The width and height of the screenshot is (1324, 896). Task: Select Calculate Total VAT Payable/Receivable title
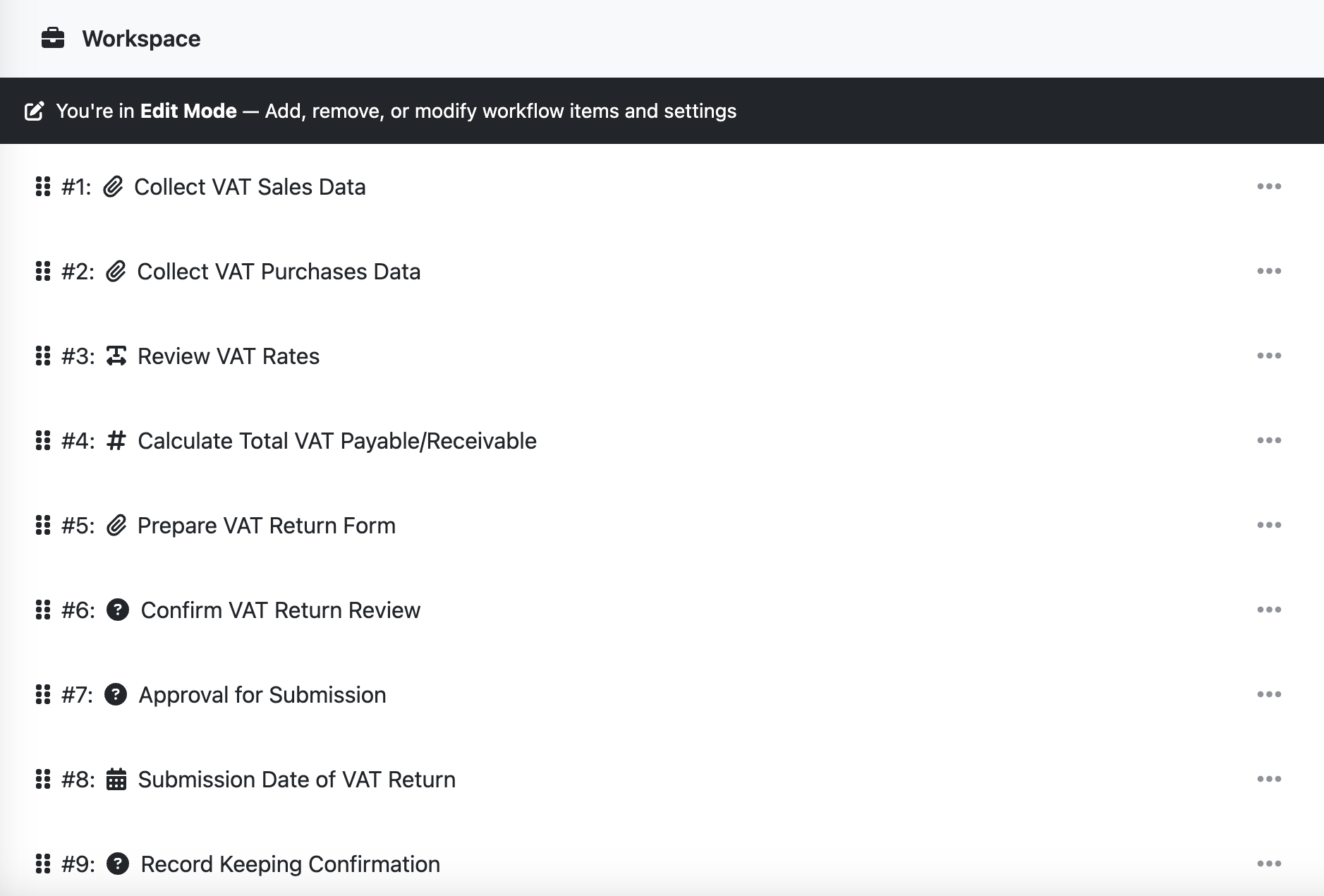pyautogui.click(x=337, y=441)
